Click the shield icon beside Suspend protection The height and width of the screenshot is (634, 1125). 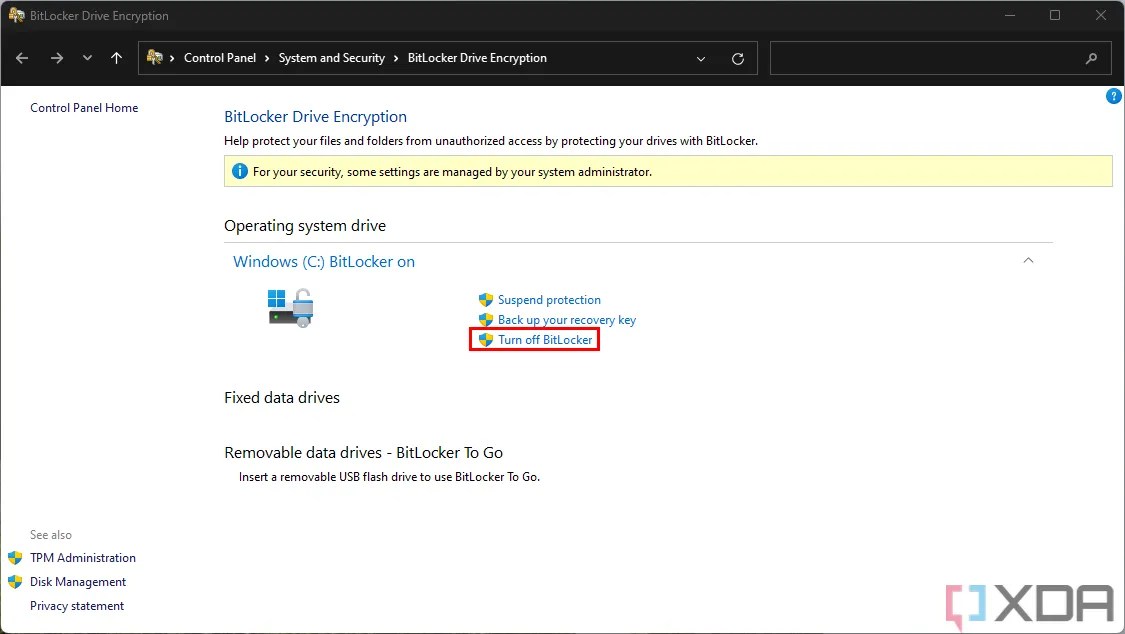coord(485,299)
